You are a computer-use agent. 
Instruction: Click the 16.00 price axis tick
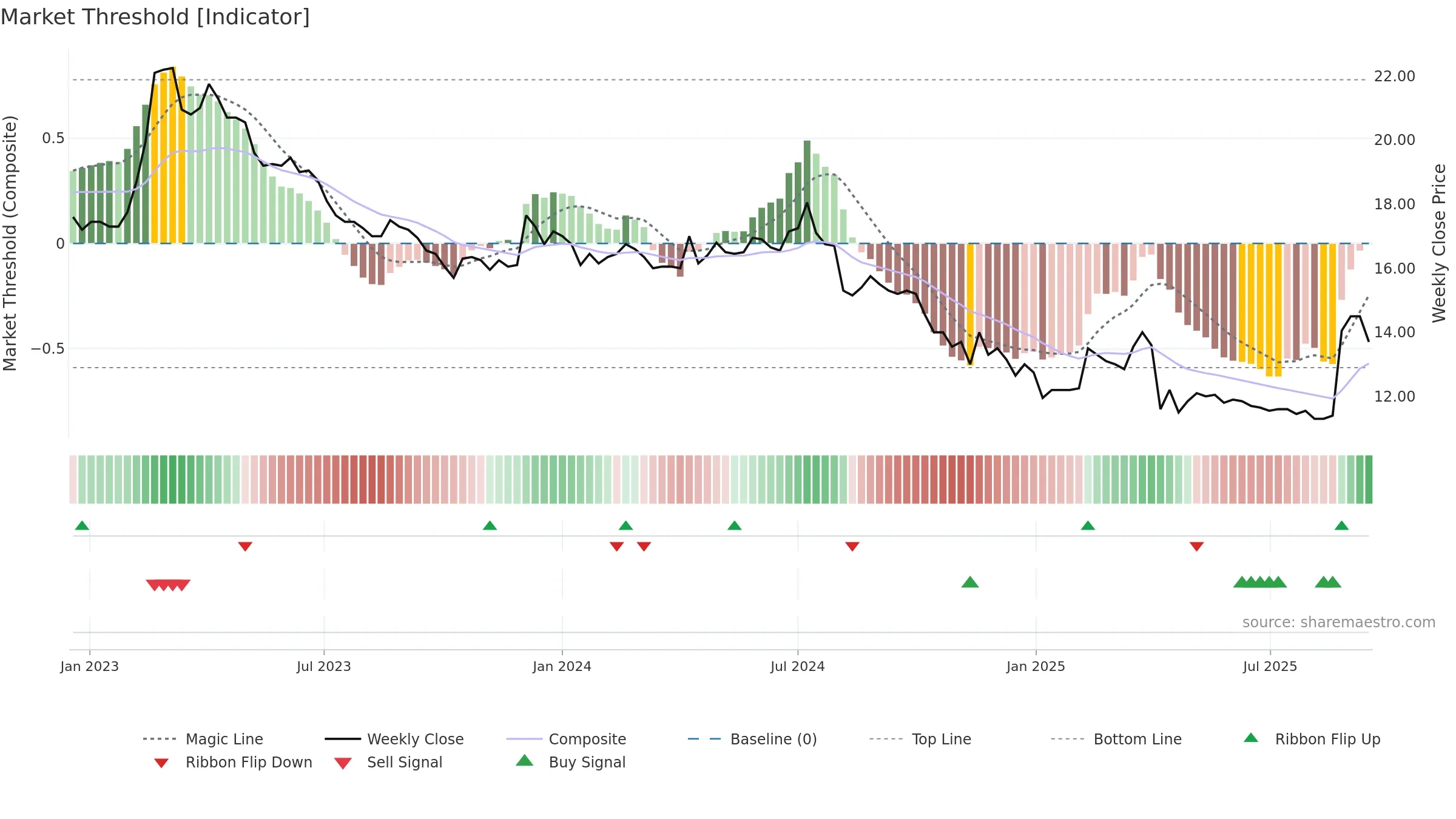tap(1395, 268)
